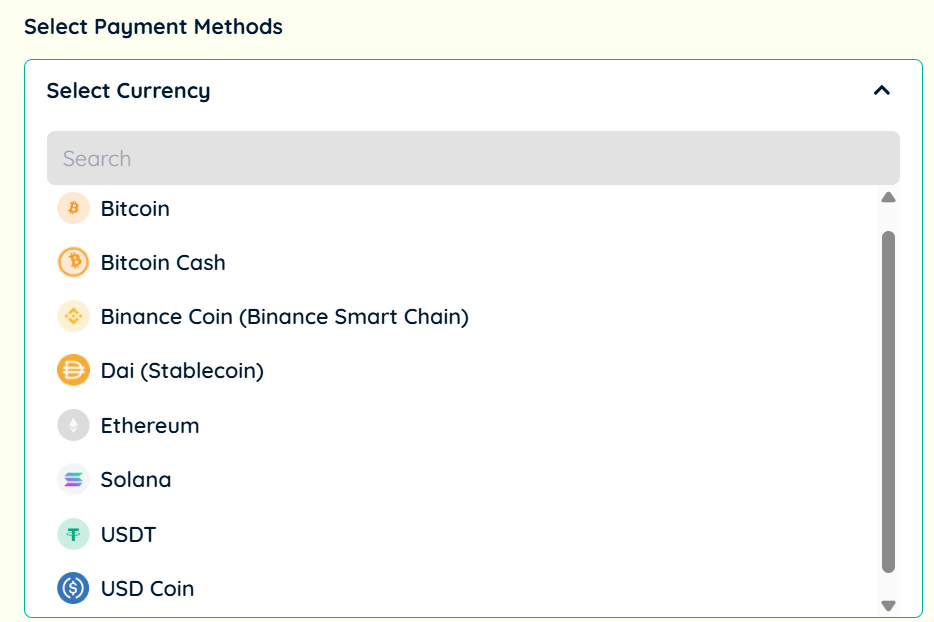This screenshot has width=934, height=622.
Task: Collapse the Select Currency chevron
Action: tap(881, 91)
